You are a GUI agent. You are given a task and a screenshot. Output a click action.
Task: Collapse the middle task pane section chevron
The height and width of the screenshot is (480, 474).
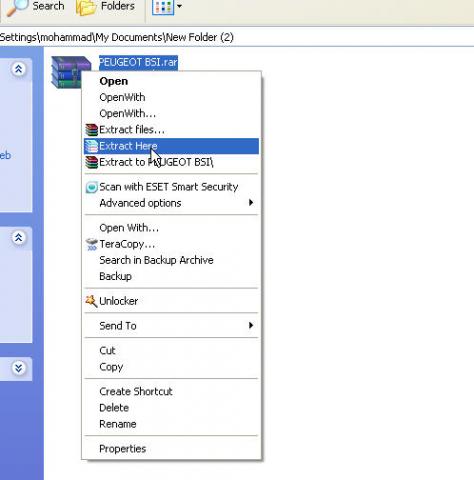(18, 238)
